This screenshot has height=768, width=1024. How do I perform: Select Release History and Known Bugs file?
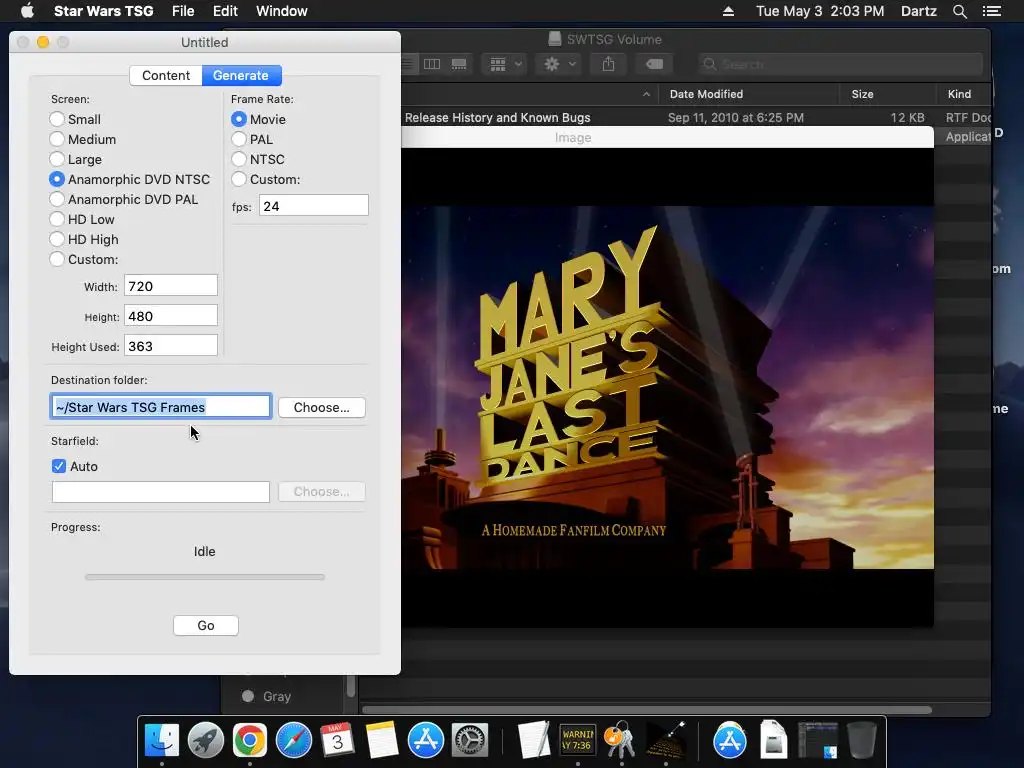click(x=498, y=118)
